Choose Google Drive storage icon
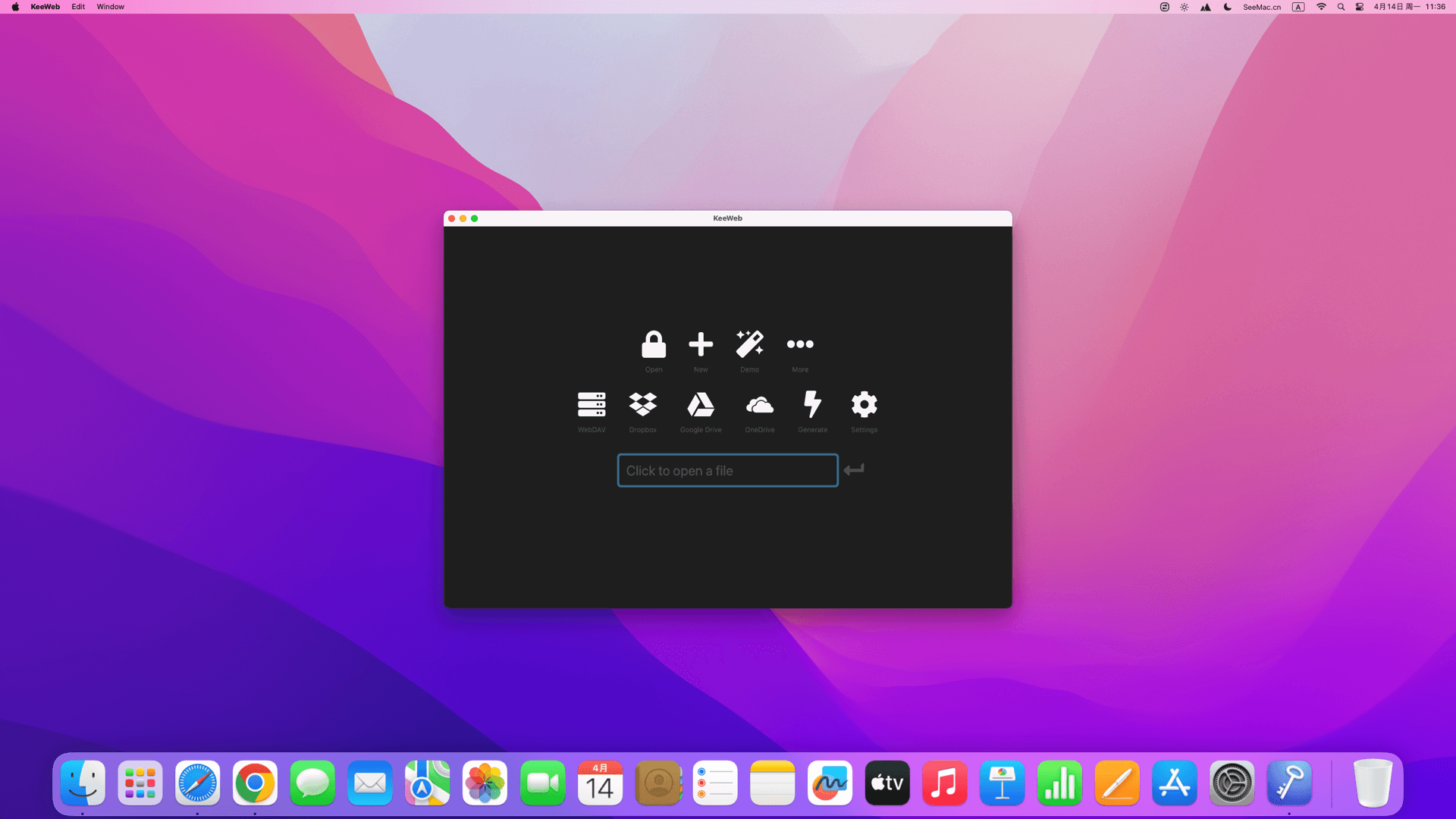 [x=701, y=405]
